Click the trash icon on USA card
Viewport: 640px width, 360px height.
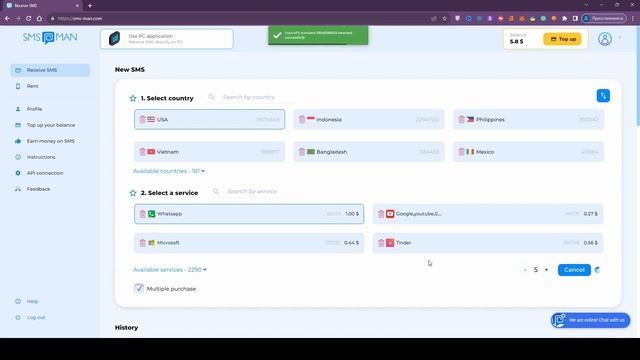(x=142, y=119)
